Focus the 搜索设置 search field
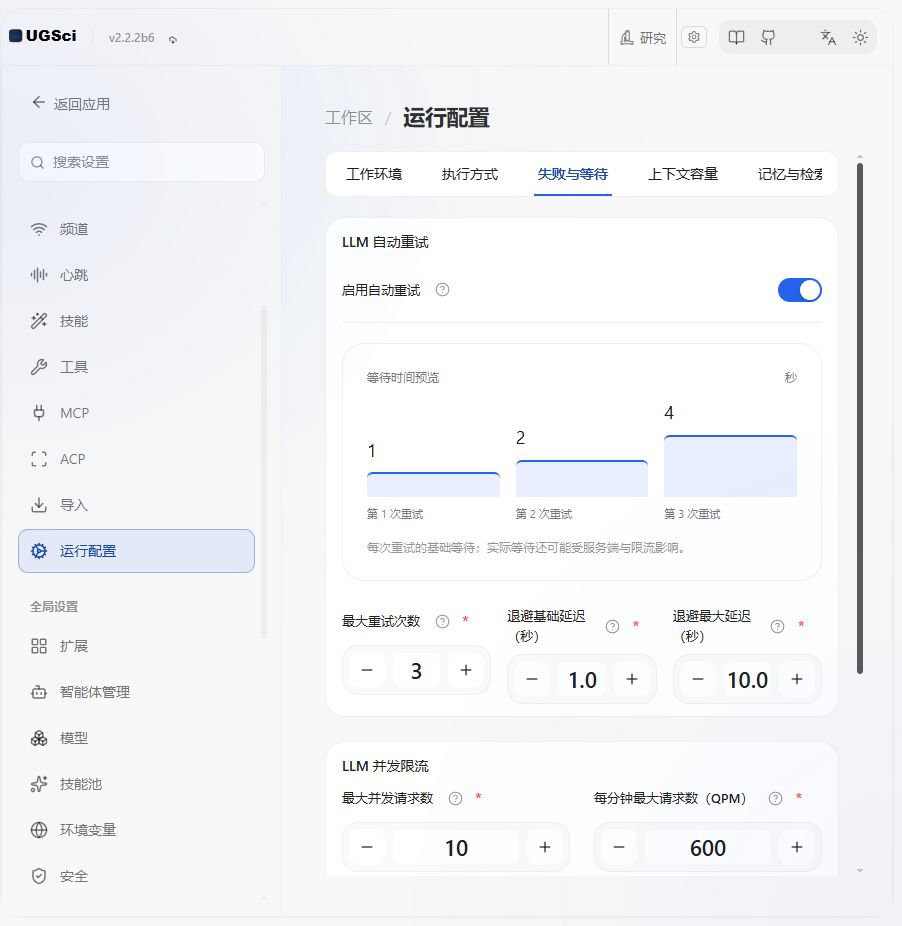The height and width of the screenshot is (926, 902). click(141, 162)
